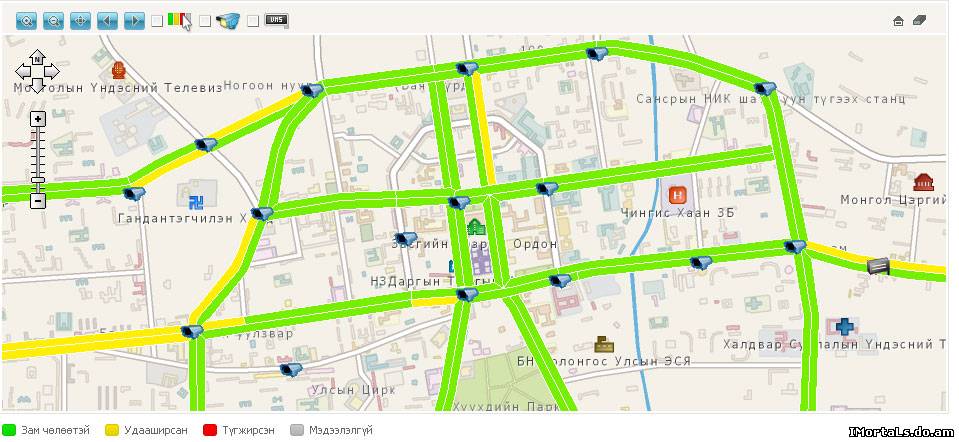Click the minus button on zoom slider
Image resolution: width=959 pixels, height=442 pixels.
38,201
